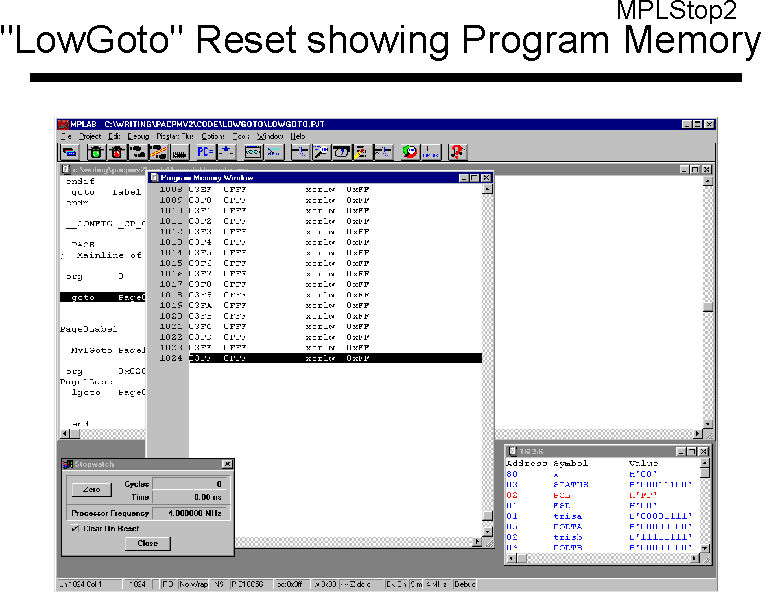Click the Time value field in Stopwatch
The height and width of the screenshot is (593, 763).
pos(189,497)
